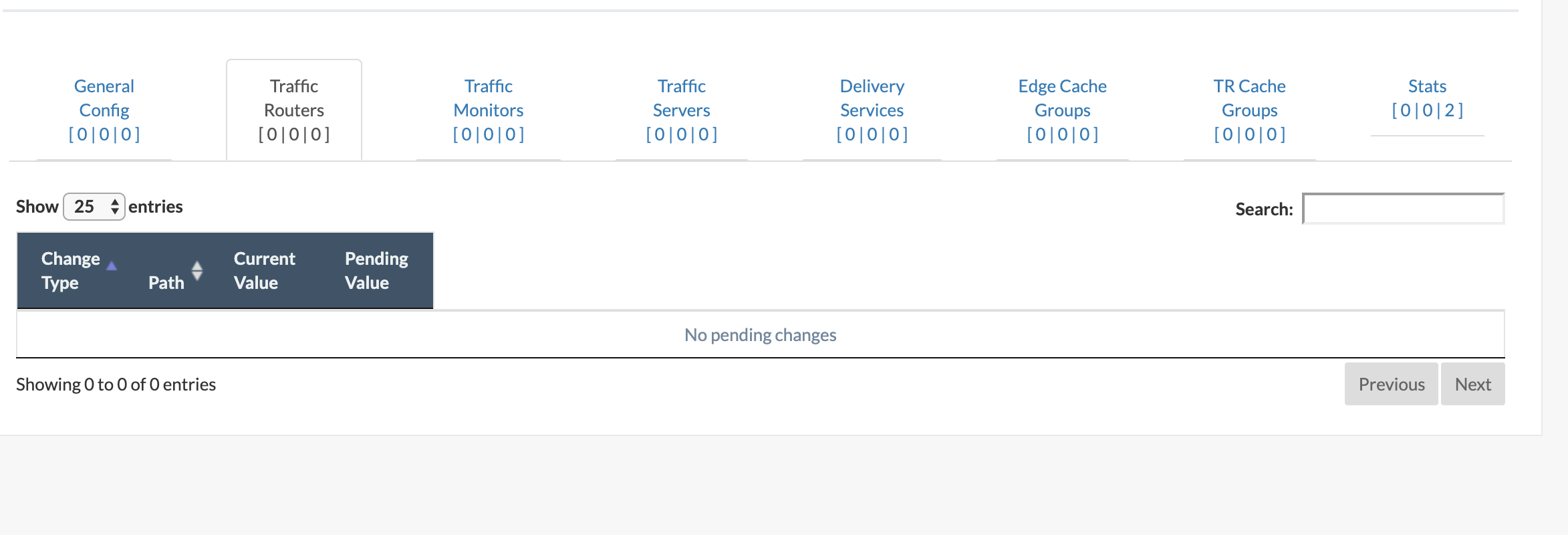Viewport: 1568px width, 535px height.
Task: Open the Edge Cache Groups tab
Action: tap(1061, 109)
